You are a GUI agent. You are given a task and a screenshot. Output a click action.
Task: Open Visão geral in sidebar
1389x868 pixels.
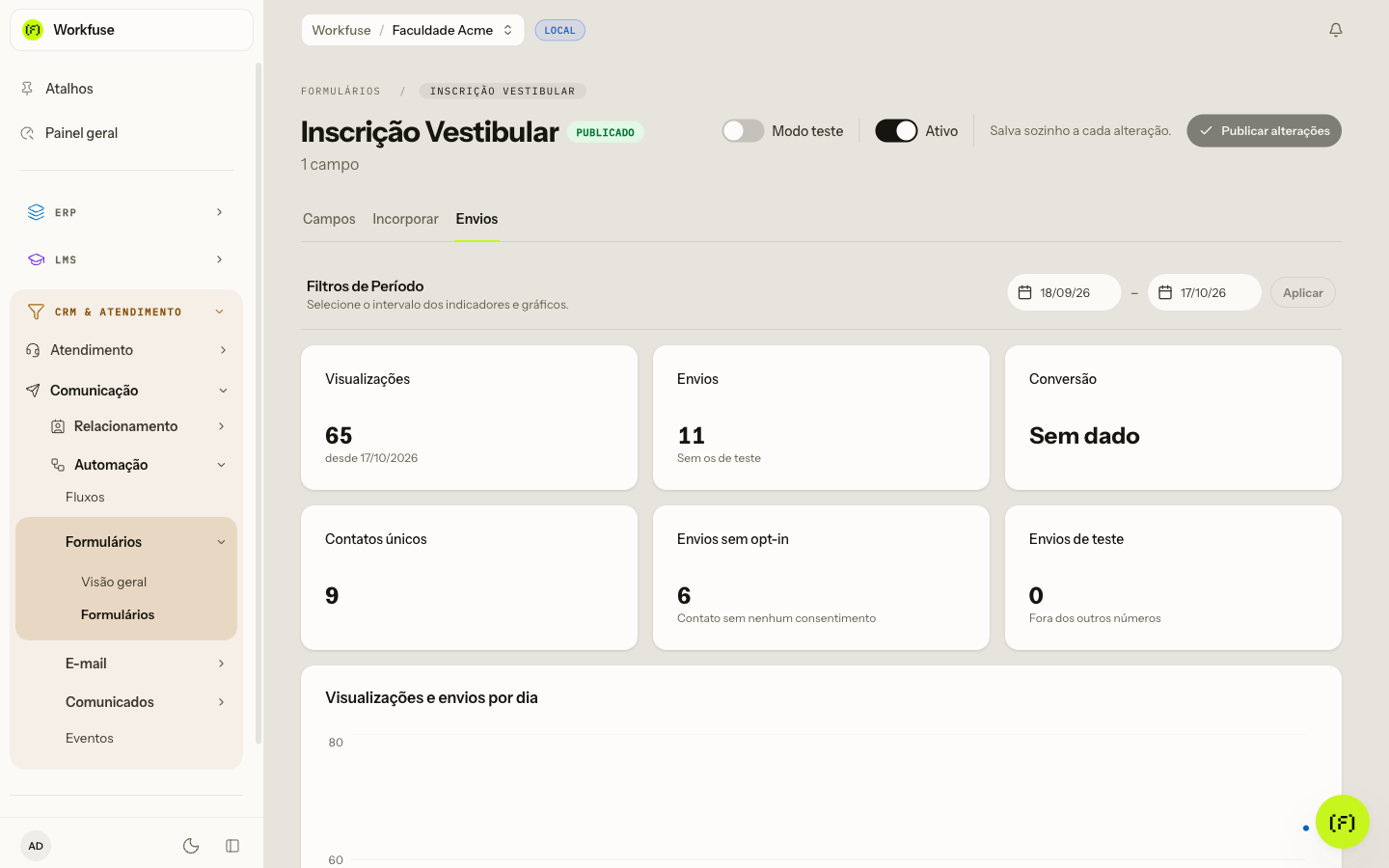pos(114,582)
